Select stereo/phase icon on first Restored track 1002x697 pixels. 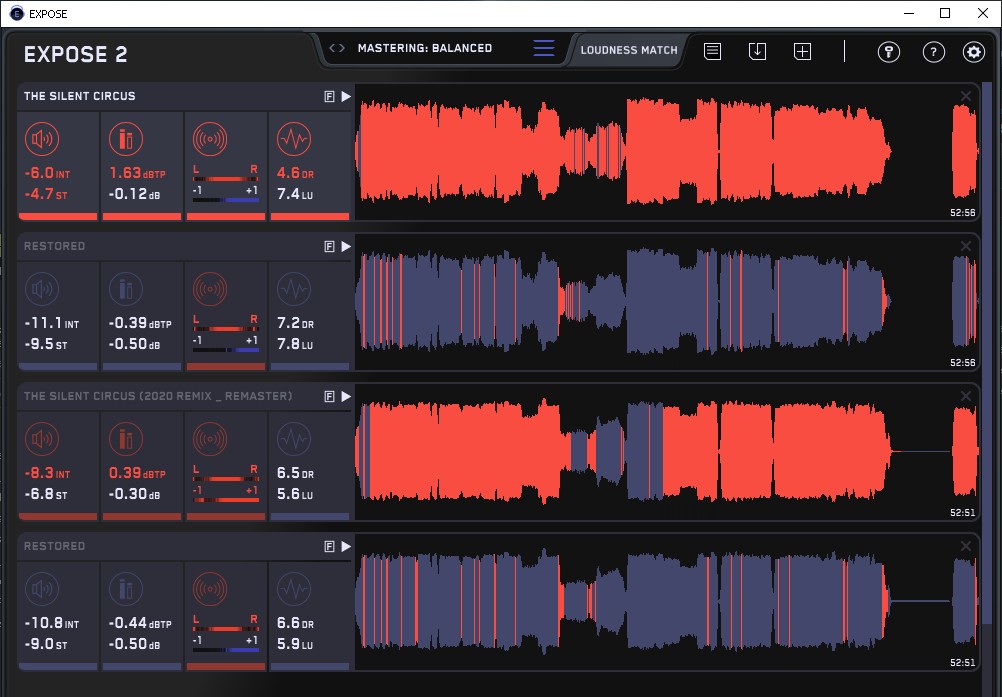(x=210, y=289)
